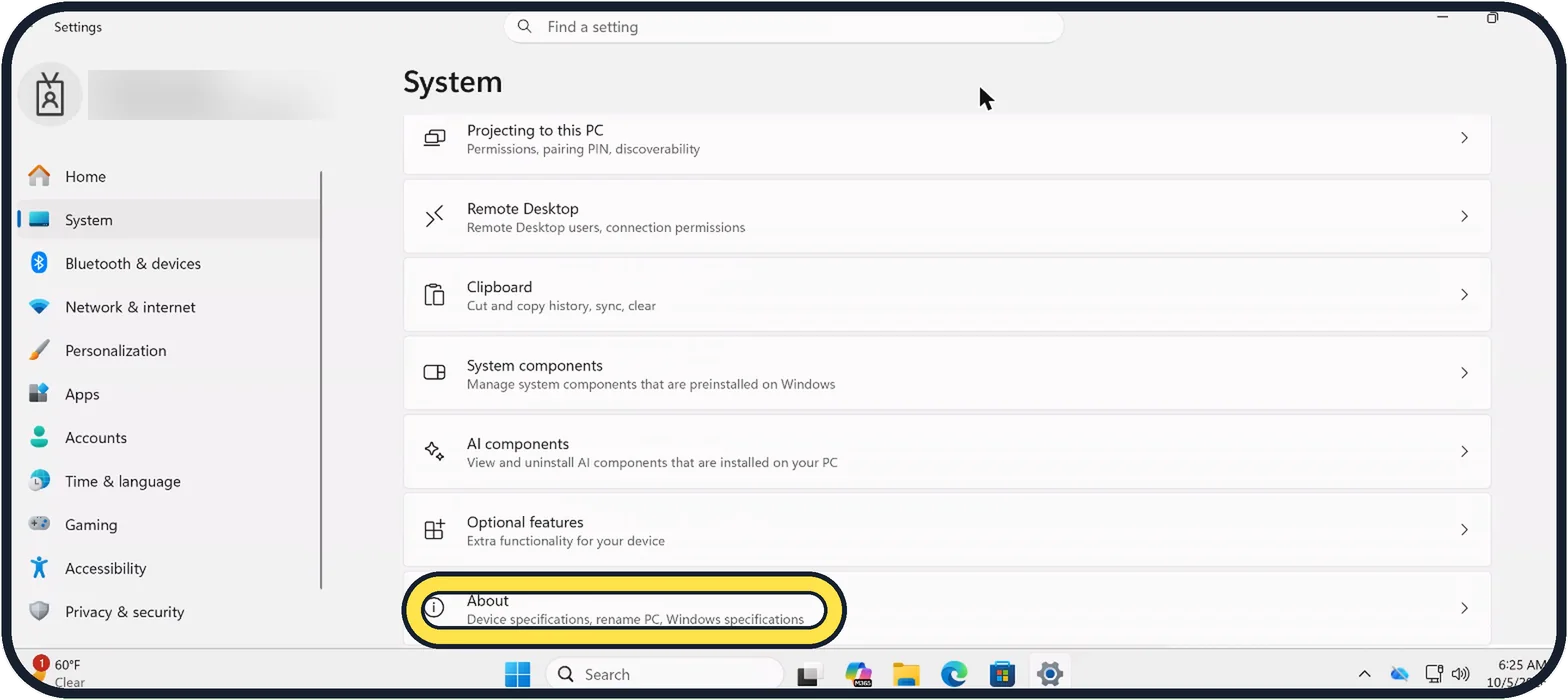Click the Settings gear in taskbar
The image size is (1568, 700).
pos(1049,675)
